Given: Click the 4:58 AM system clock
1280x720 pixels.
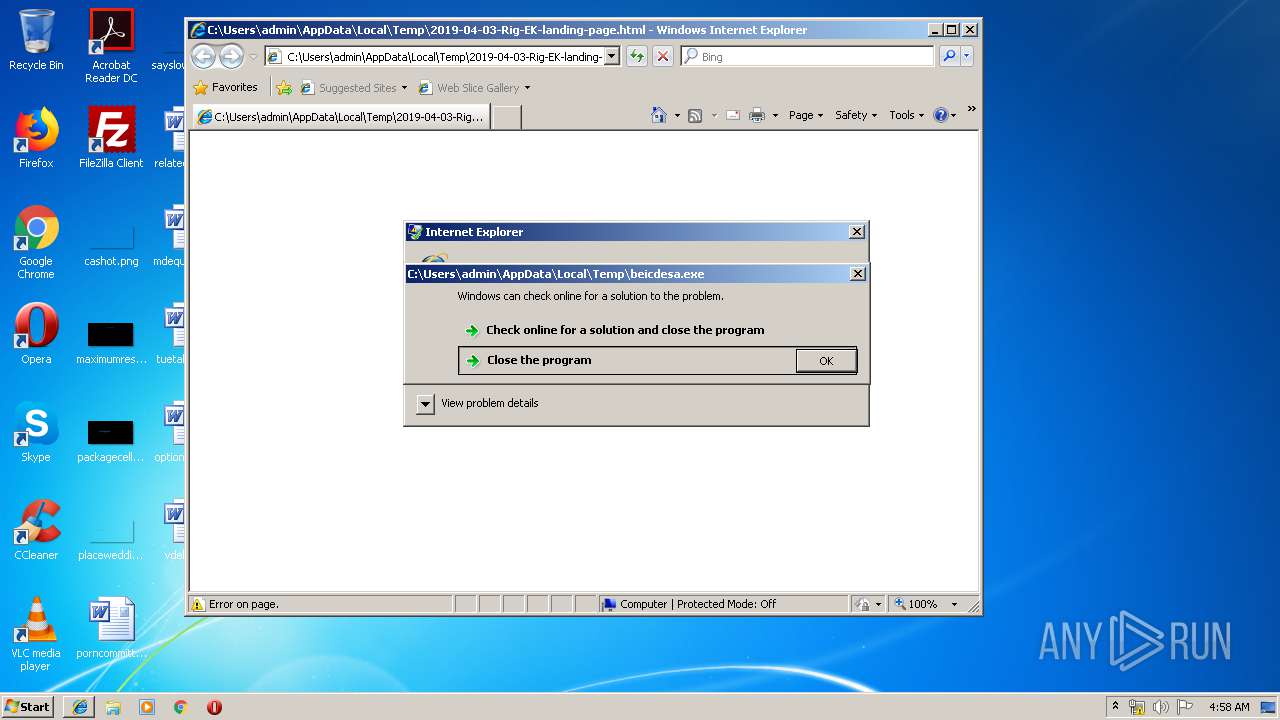Looking at the screenshot, I should [x=1229, y=707].
